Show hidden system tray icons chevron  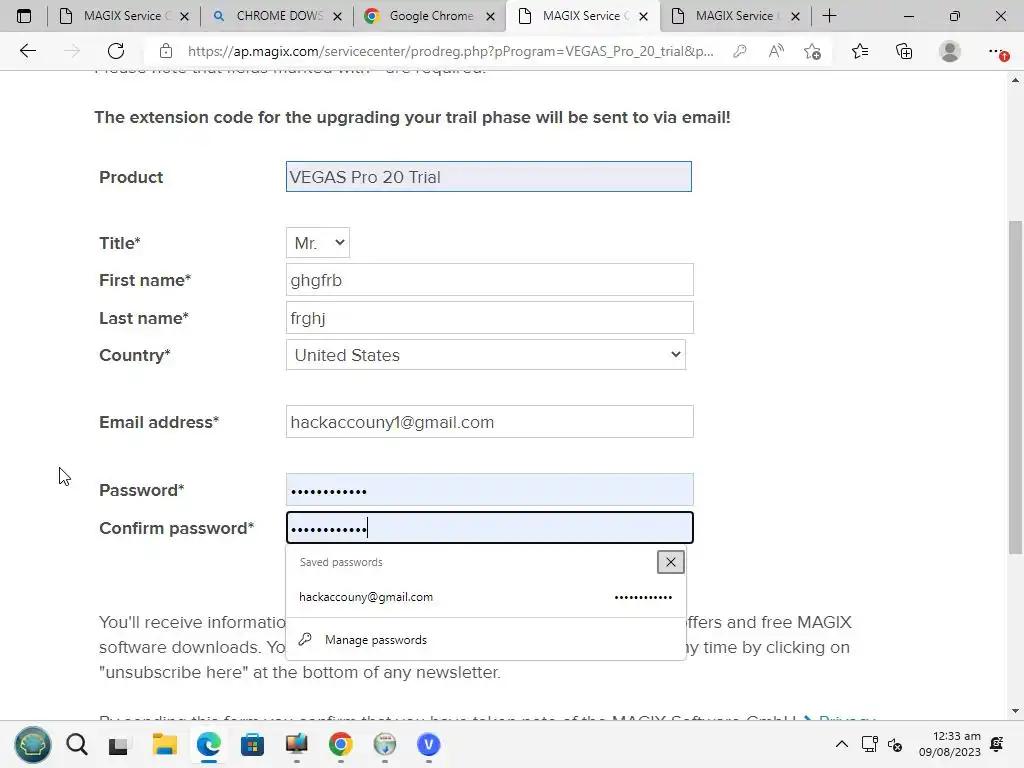pyautogui.click(x=842, y=744)
